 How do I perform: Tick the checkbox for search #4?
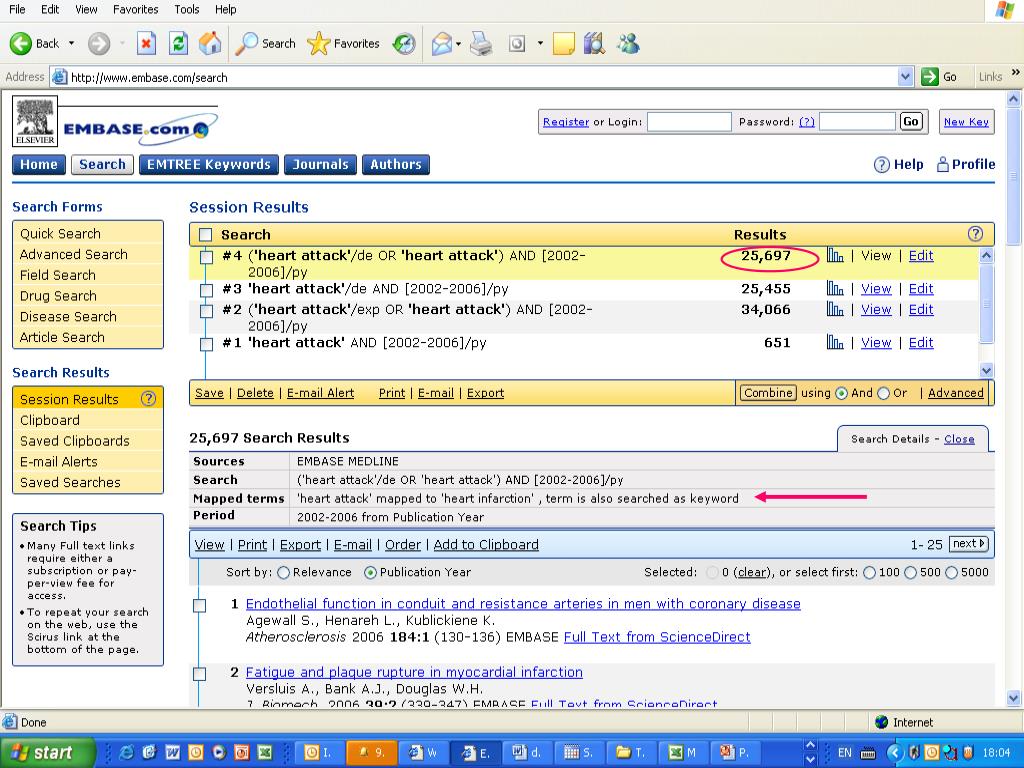click(x=206, y=257)
